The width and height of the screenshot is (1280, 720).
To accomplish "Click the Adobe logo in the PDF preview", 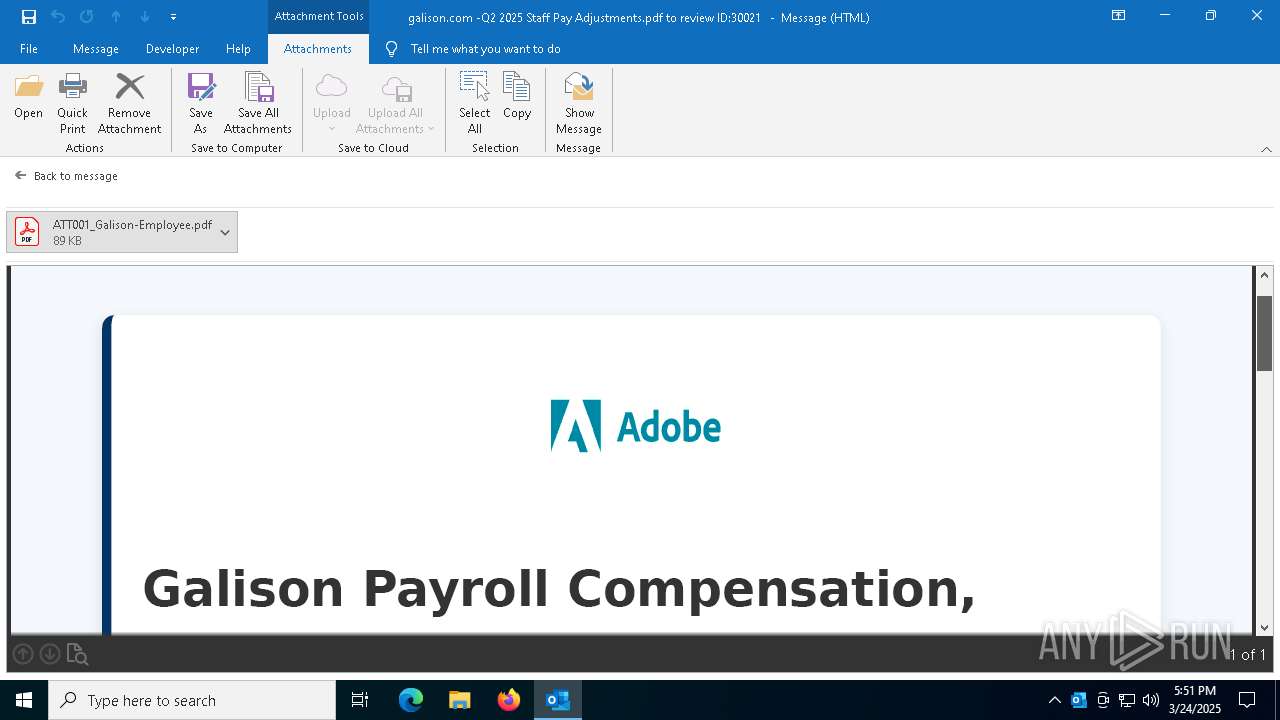I will coord(636,427).
